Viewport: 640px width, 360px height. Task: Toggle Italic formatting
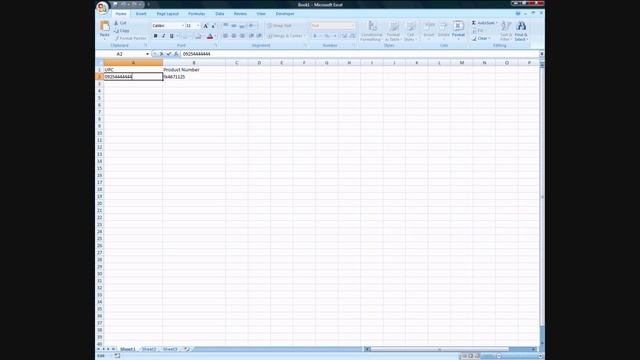click(x=163, y=36)
